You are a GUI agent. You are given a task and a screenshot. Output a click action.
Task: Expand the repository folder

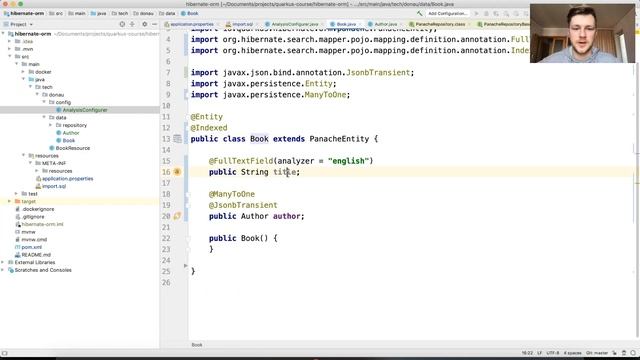[x=51, y=125]
